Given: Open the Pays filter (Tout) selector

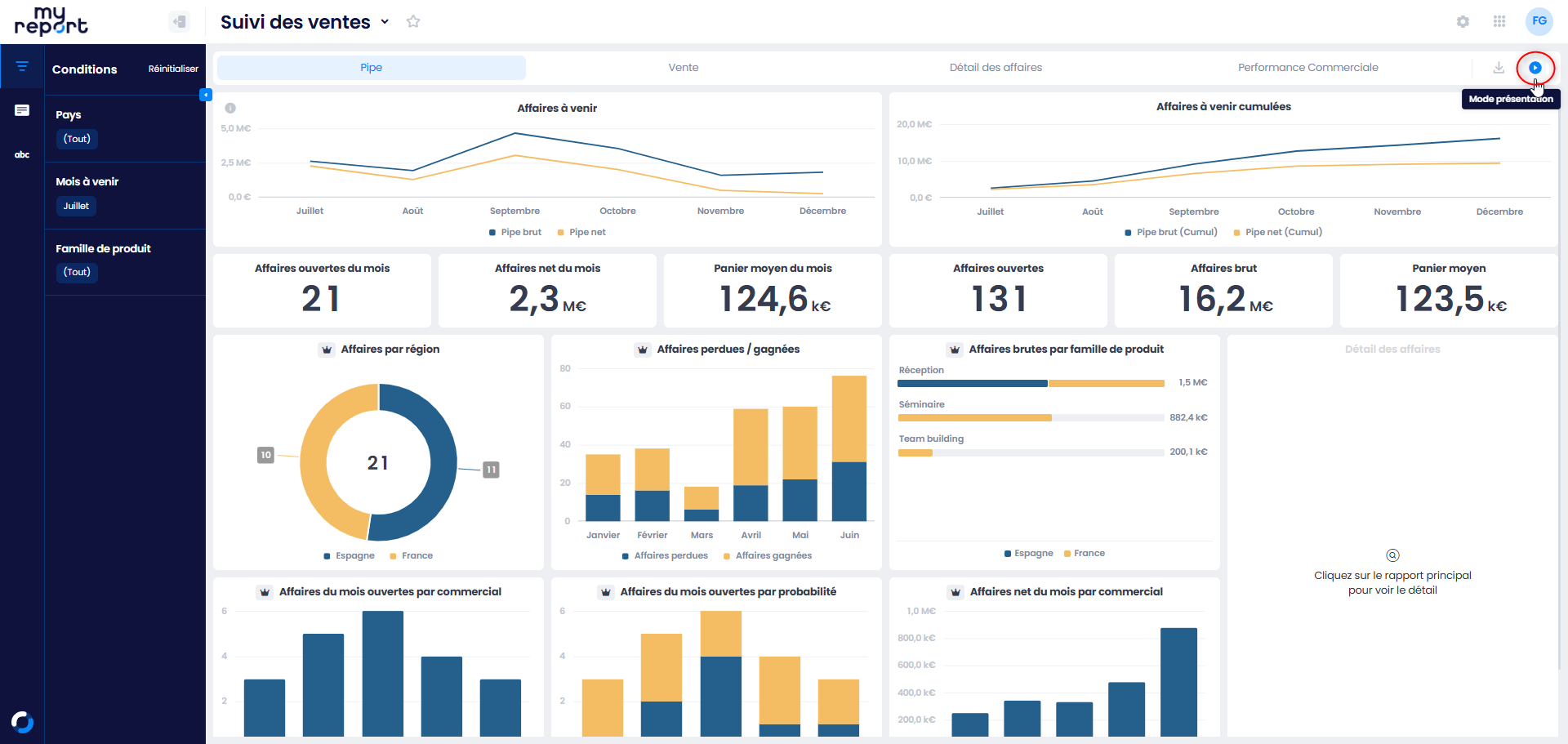Looking at the screenshot, I should (x=78, y=139).
